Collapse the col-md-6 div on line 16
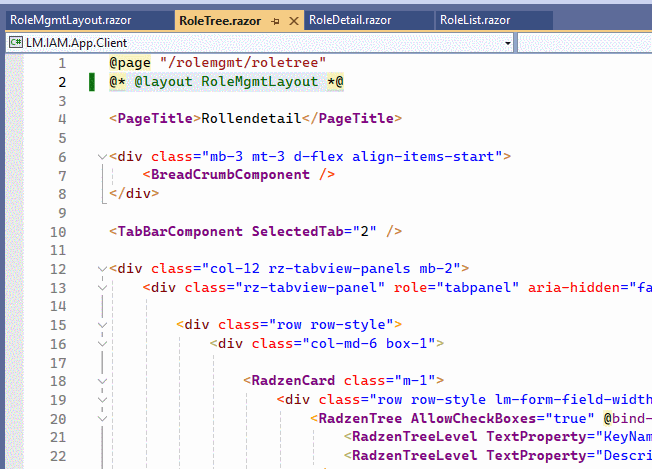Screen dimensions: 652x469 (x=102, y=344)
